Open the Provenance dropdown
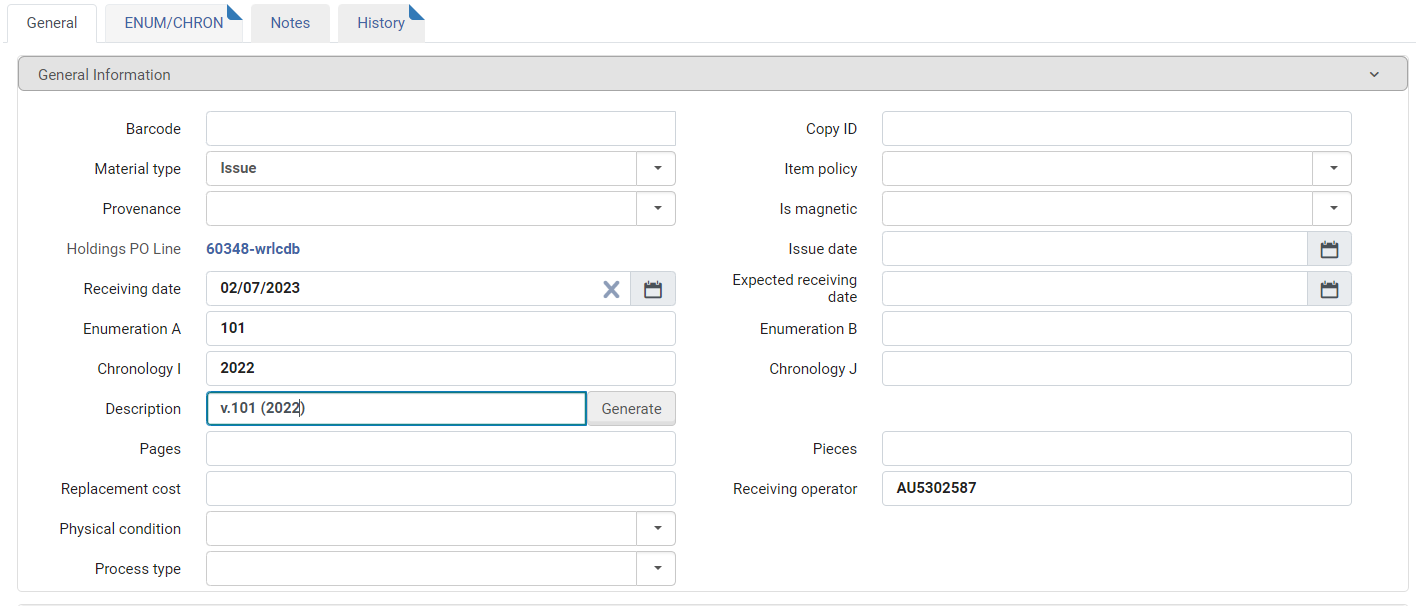 click(x=657, y=209)
